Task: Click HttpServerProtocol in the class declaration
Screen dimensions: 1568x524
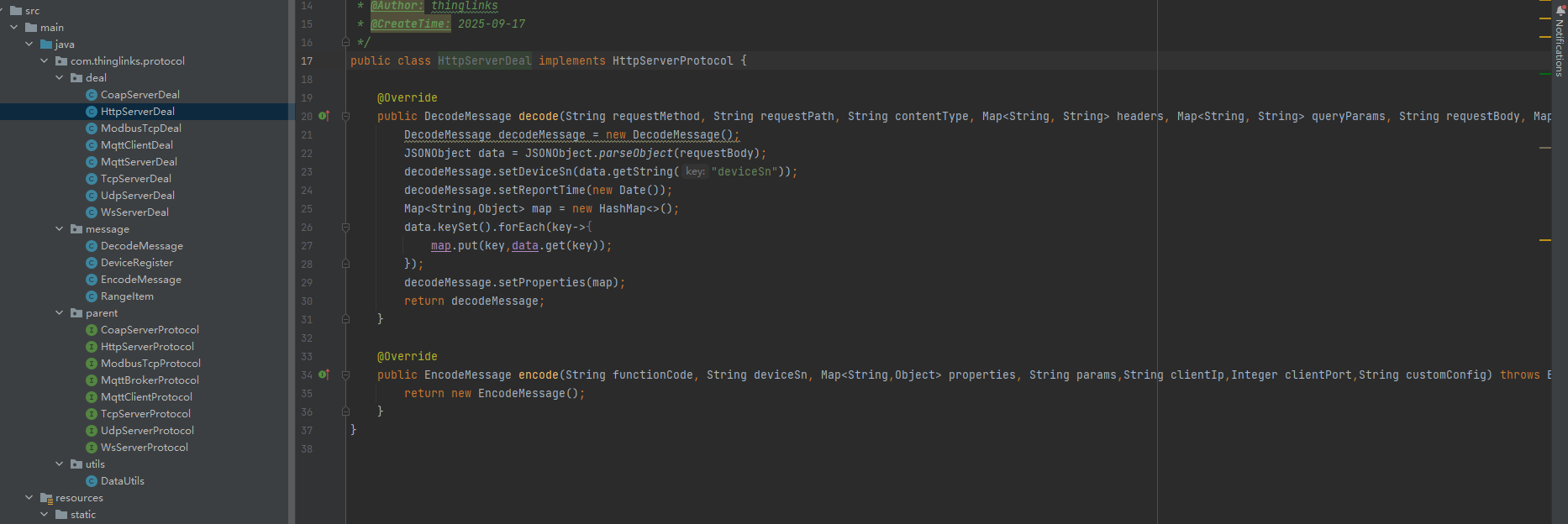Action: click(x=672, y=61)
